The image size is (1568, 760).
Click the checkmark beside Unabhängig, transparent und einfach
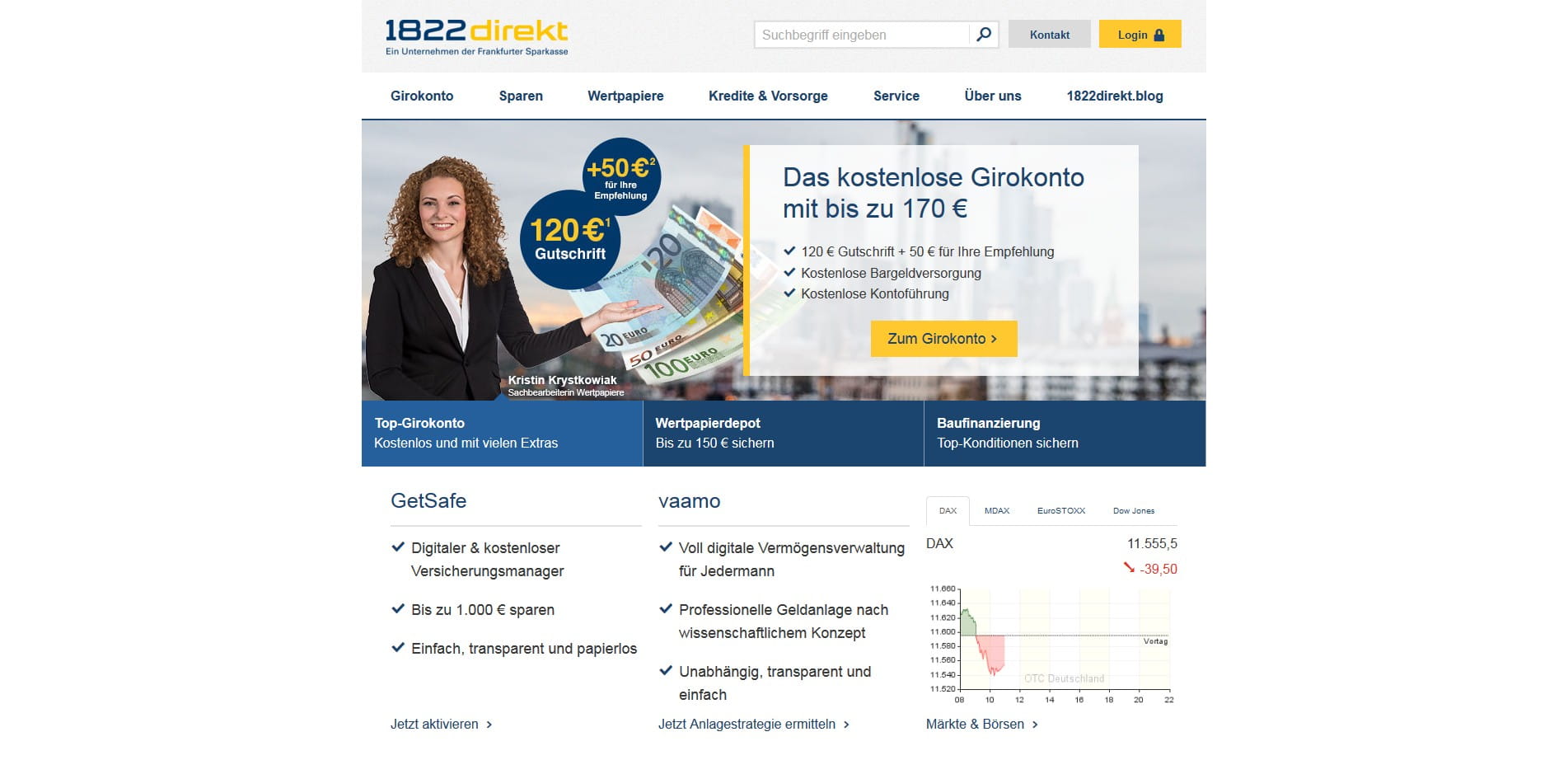tap(666, 671)
